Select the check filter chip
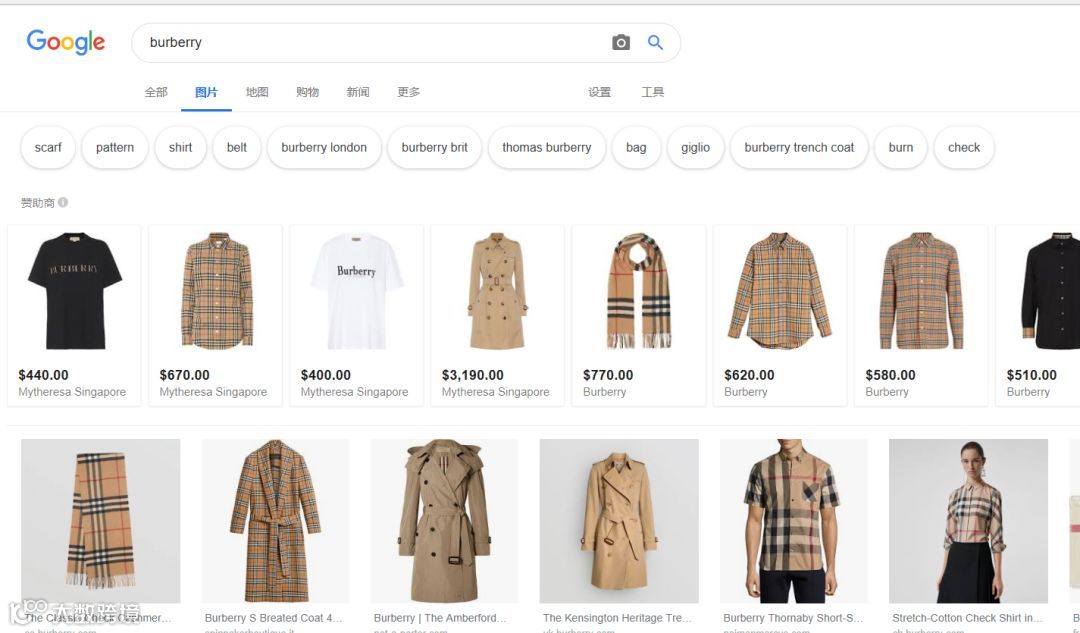1080x633 pixels. tap(964, 147)
